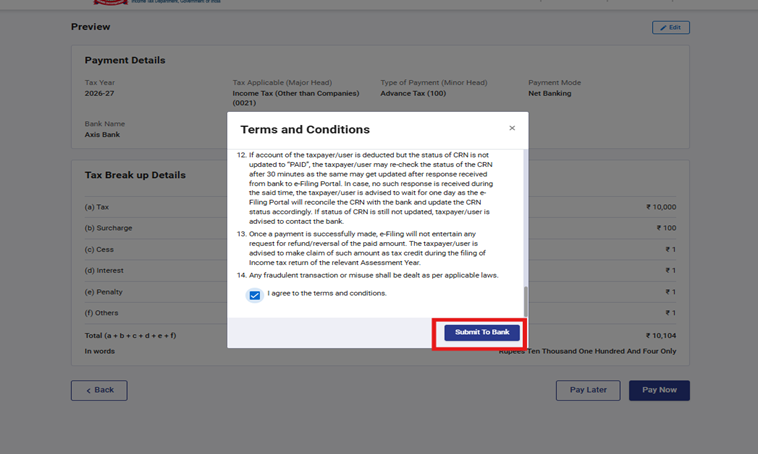Go back using the Back button

pos(99,390)
